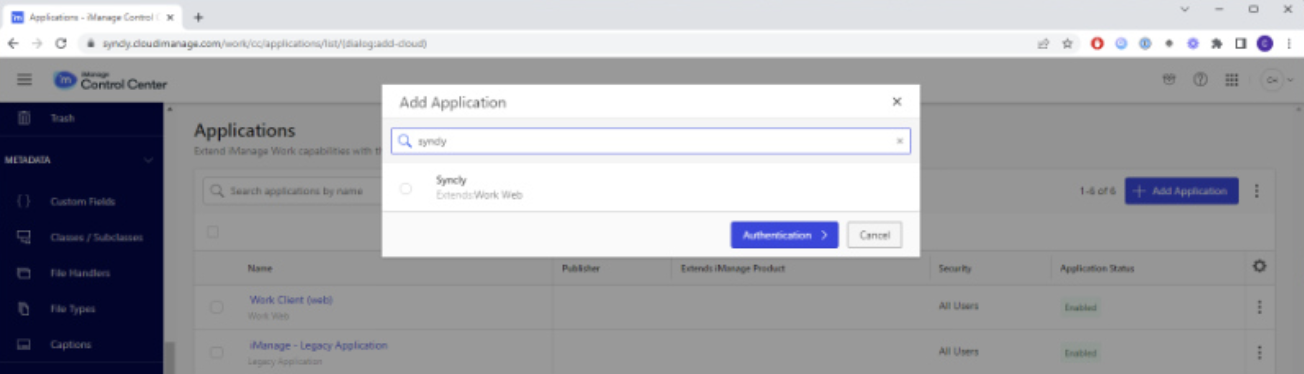The width and height of the screenshot is (1304, 374).
Task: Open the browser Extensions puzzle icon
Action: [1217, 43]
